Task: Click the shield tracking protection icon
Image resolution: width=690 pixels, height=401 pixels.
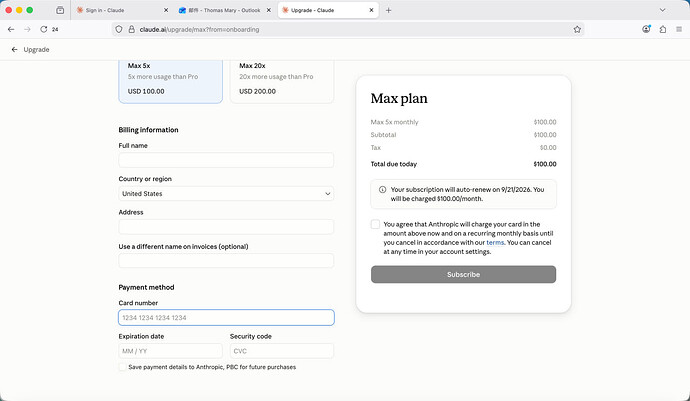Action: 119,29
